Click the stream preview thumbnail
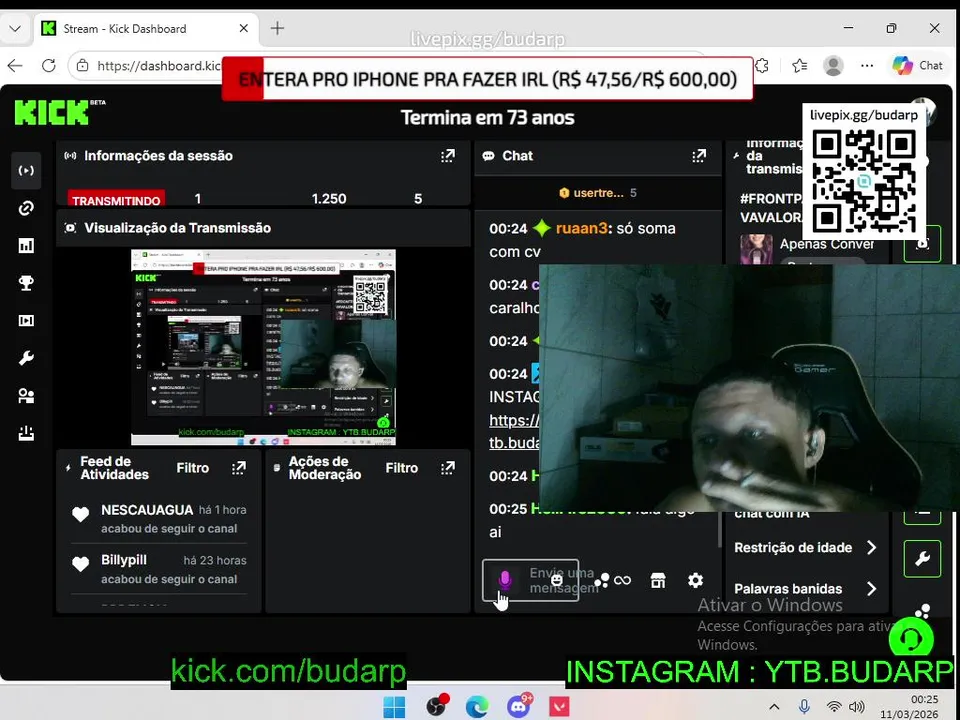The image size is (960, 720). click(x=263, y=347)
